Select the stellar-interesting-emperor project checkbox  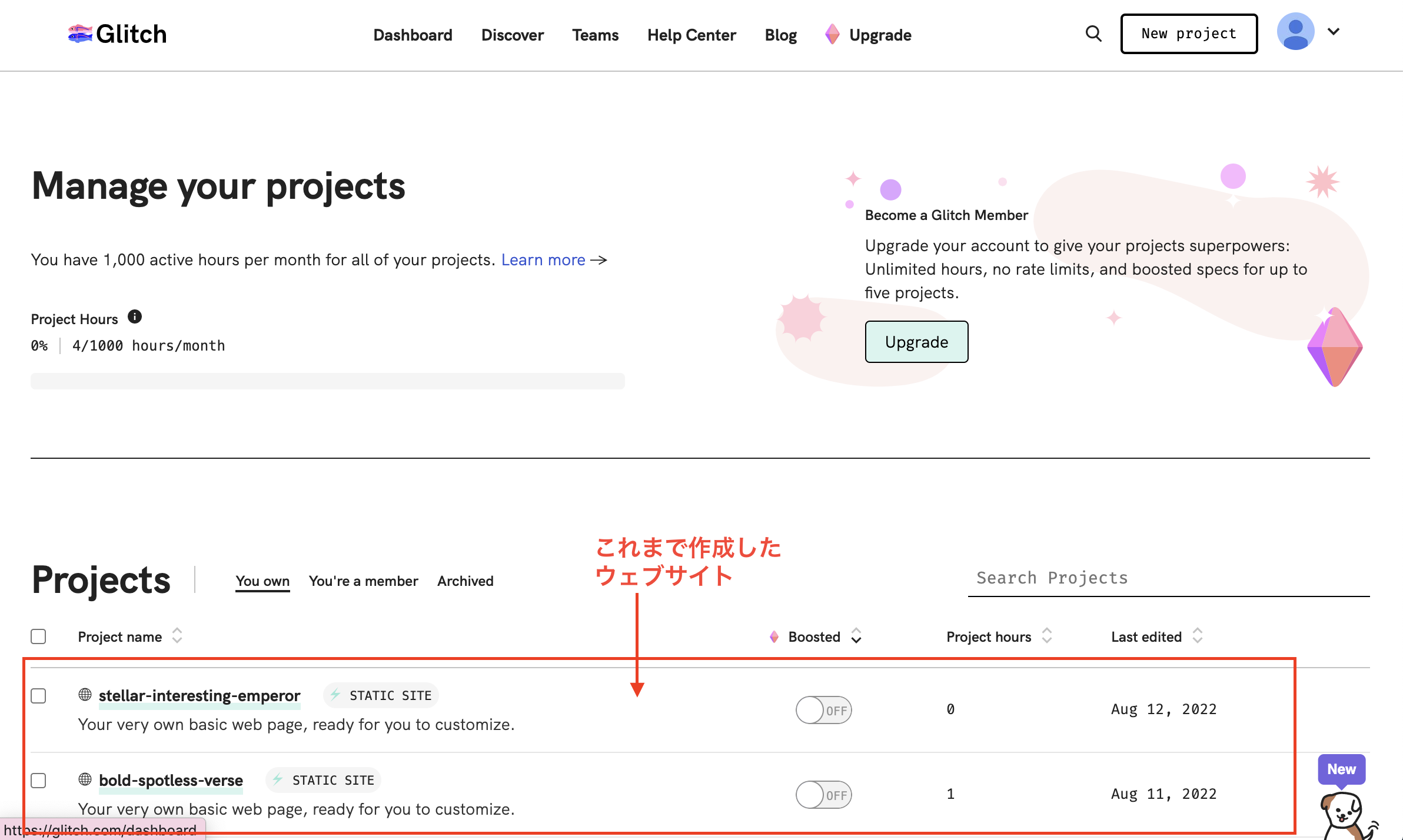39,696
